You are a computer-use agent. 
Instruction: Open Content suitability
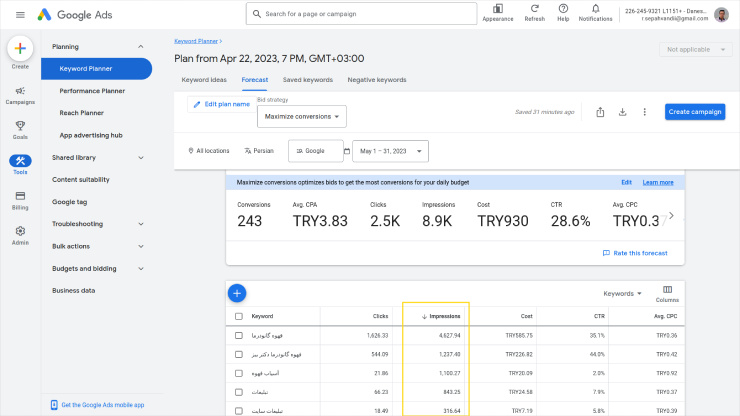point(81,179)
